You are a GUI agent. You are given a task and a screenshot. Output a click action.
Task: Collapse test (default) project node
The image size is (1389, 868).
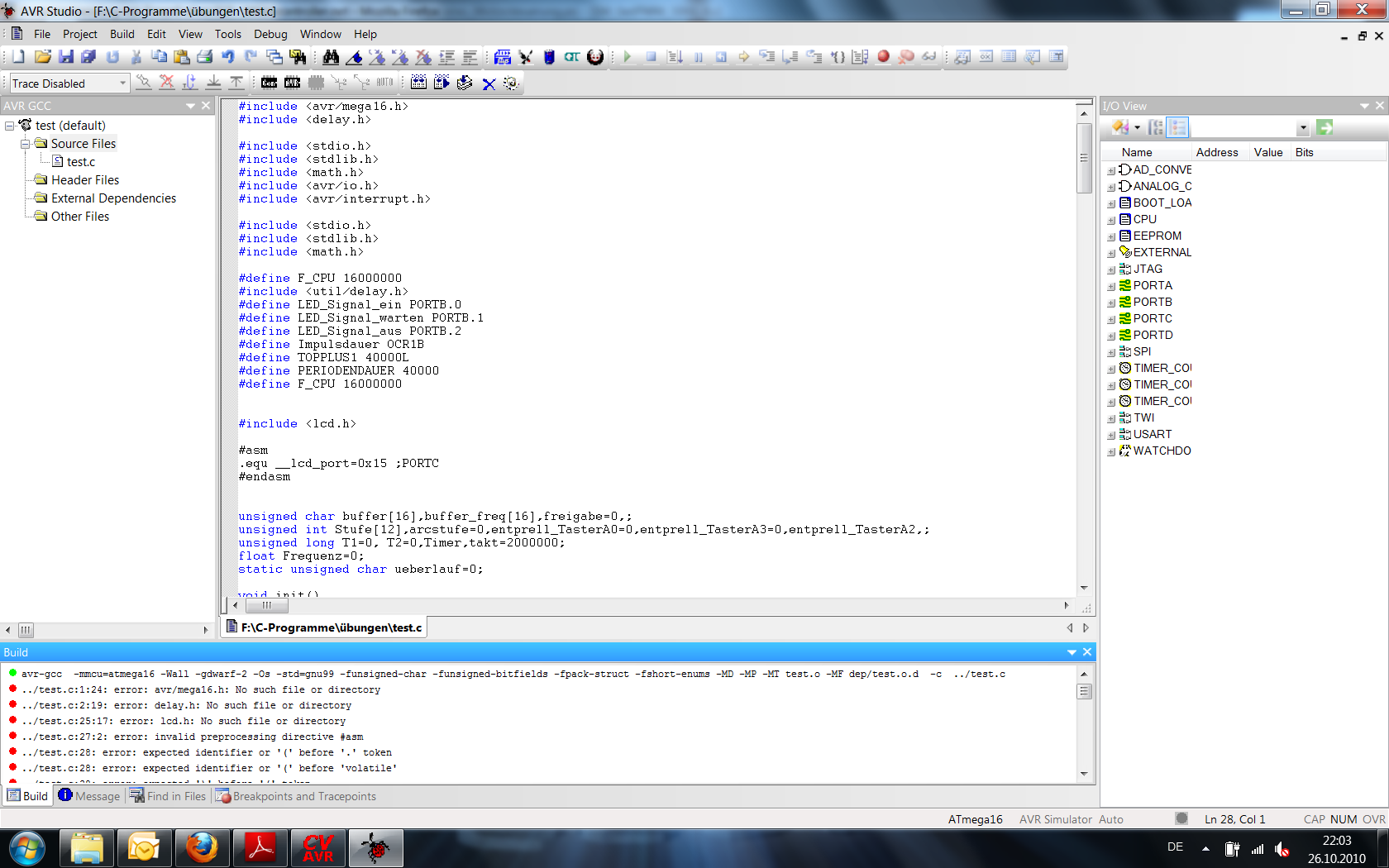tap(10, 126)
